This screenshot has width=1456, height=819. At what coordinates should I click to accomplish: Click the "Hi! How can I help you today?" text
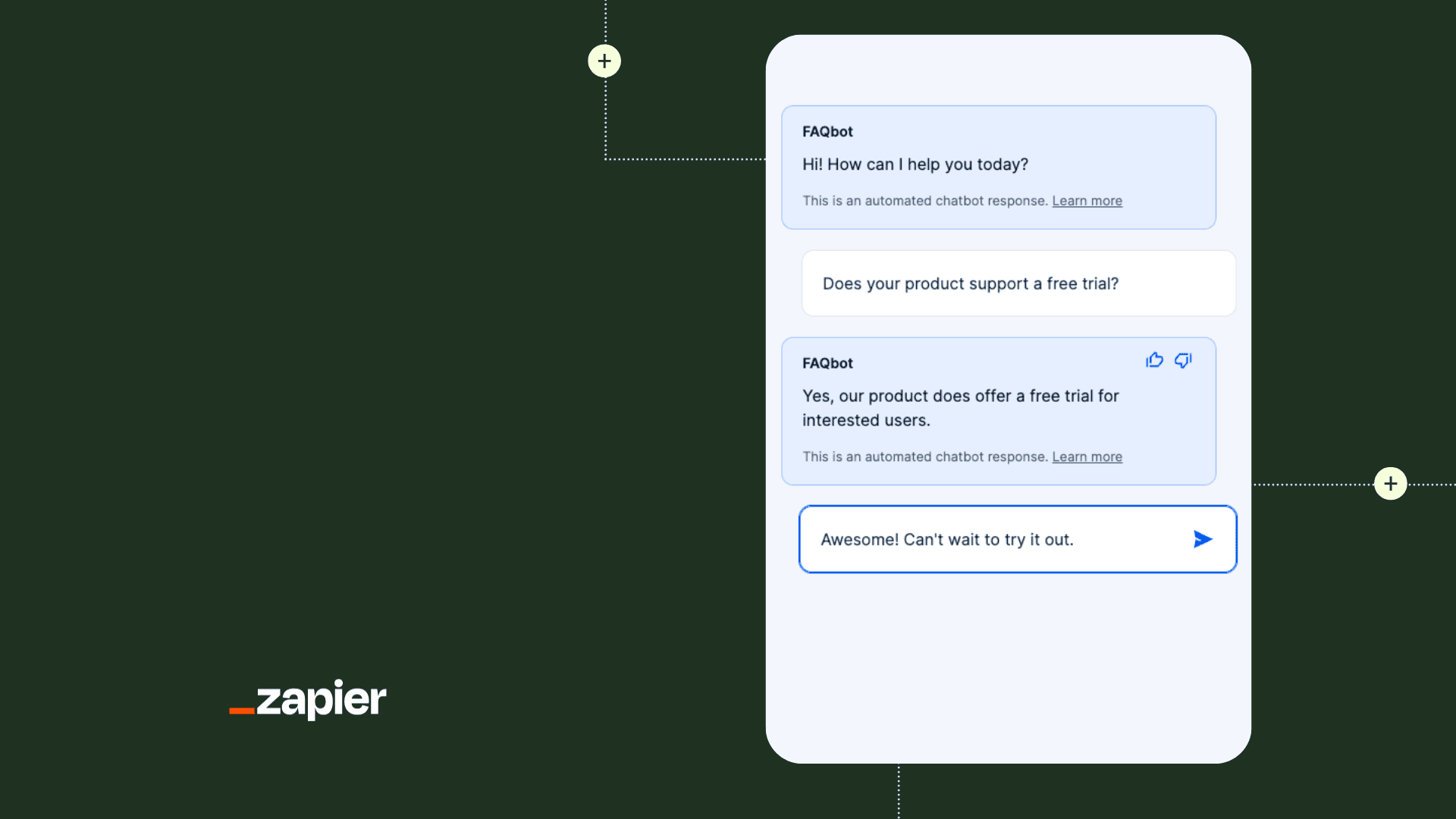915,165
